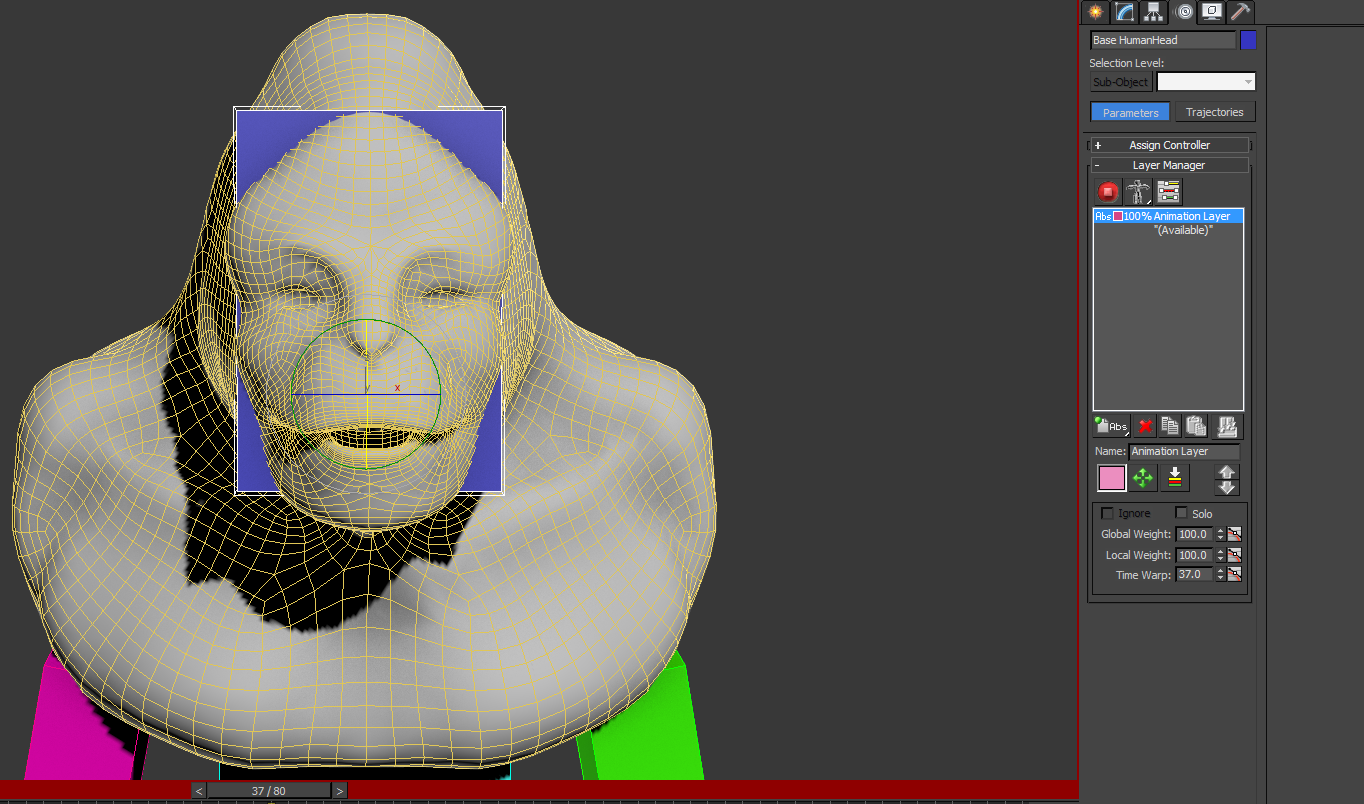Open the Display panel tab
Image resolution: width=1364 pixels, height=804 pixels.
(1212, 12)
